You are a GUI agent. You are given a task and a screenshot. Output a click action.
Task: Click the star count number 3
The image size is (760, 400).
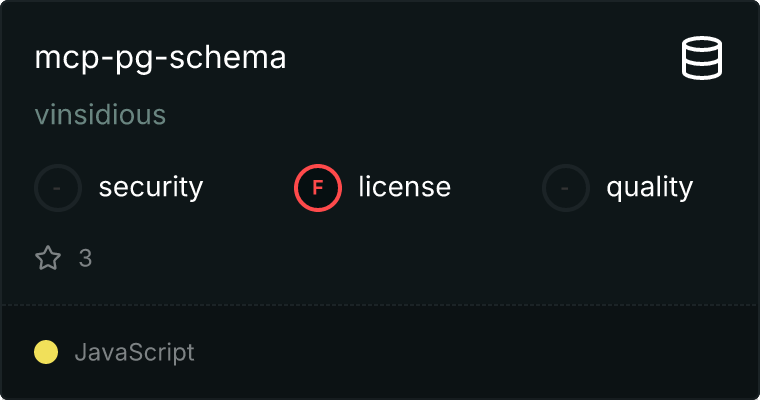pyautogui.click(x=85, y=259)
